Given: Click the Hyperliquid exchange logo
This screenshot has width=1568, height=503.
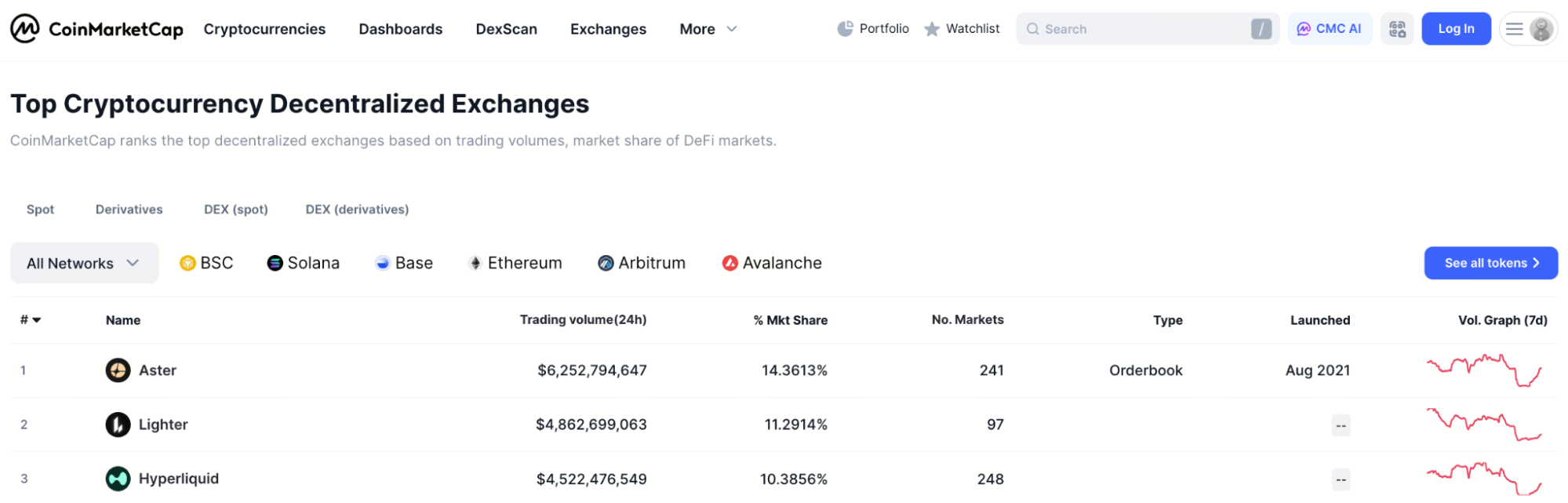Looking at the screenshot, I should pyautogui.click(x=118, y=479).
